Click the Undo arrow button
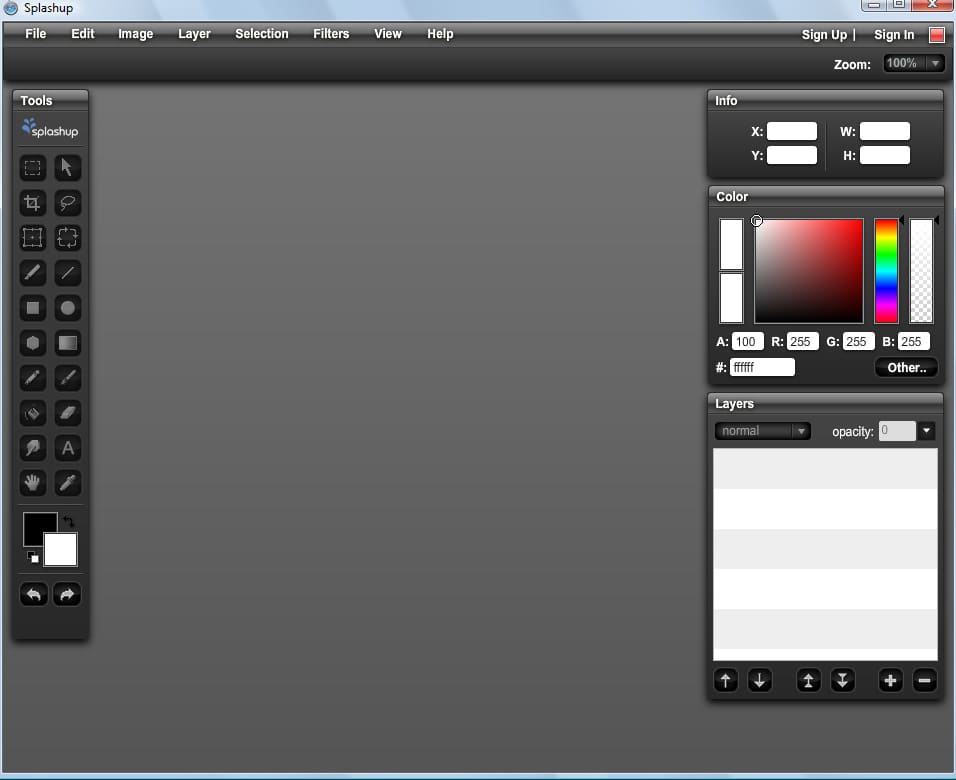 pyautogui.click(x=34, y=595)
